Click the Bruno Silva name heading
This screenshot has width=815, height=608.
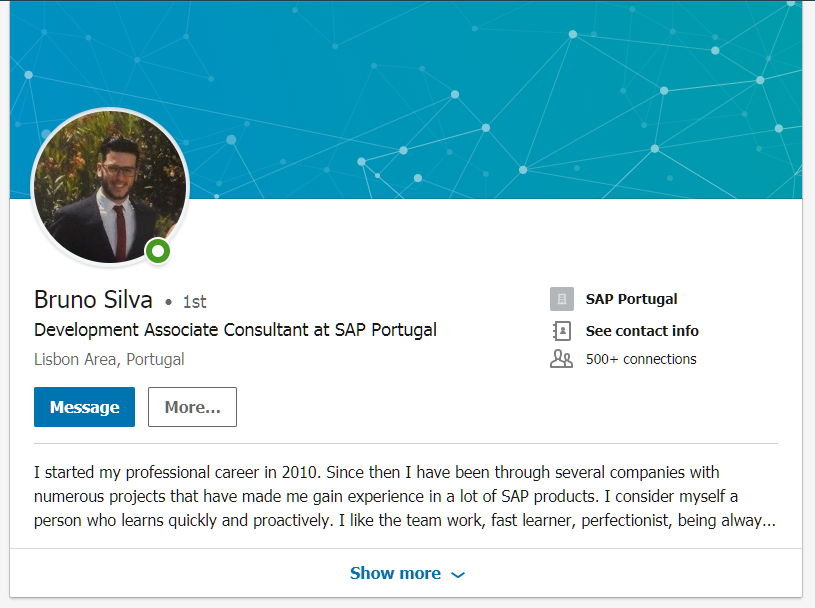(x=93, y=300)
